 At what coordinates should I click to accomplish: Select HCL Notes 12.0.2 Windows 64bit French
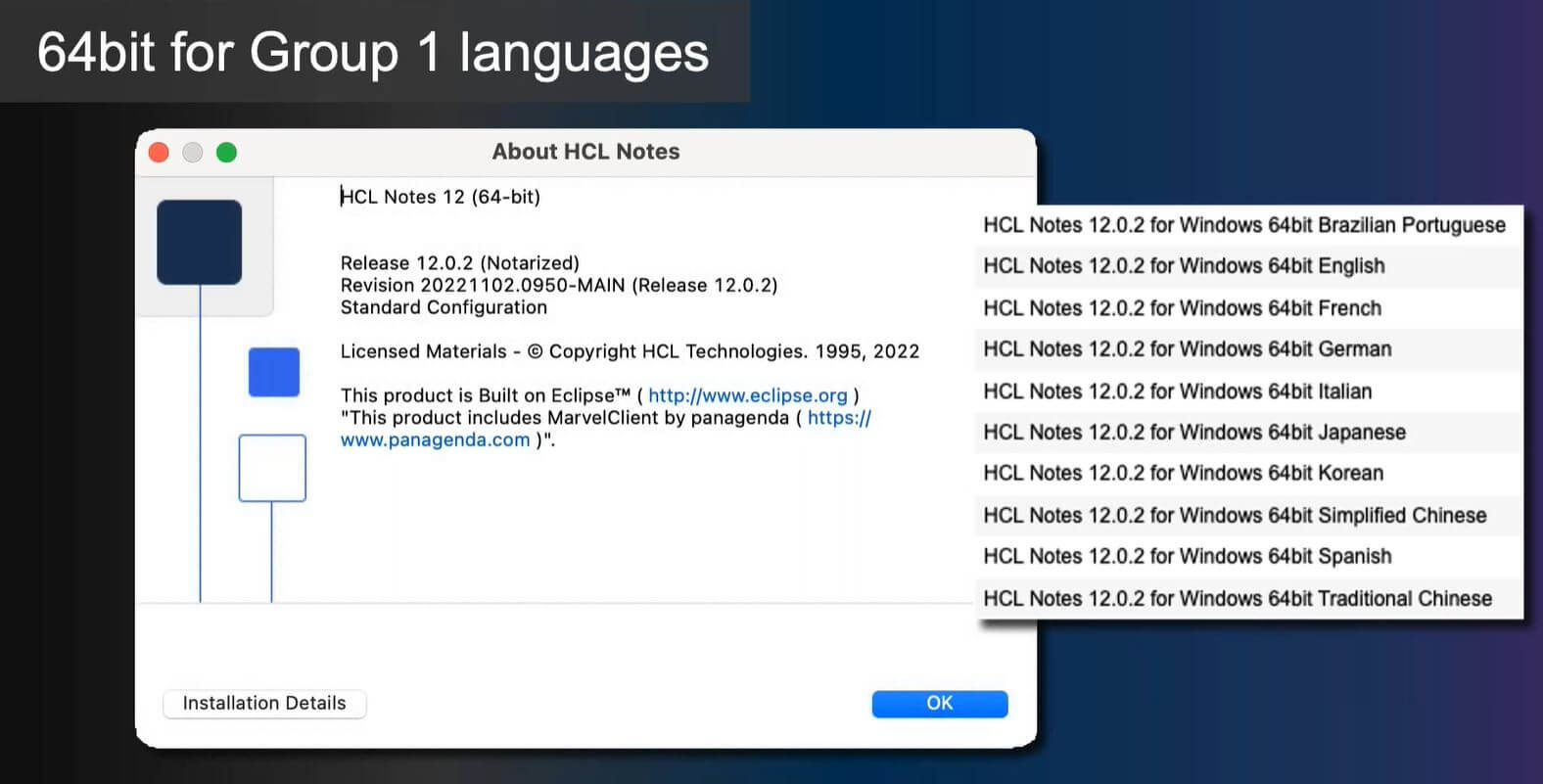click(1248, 308)
